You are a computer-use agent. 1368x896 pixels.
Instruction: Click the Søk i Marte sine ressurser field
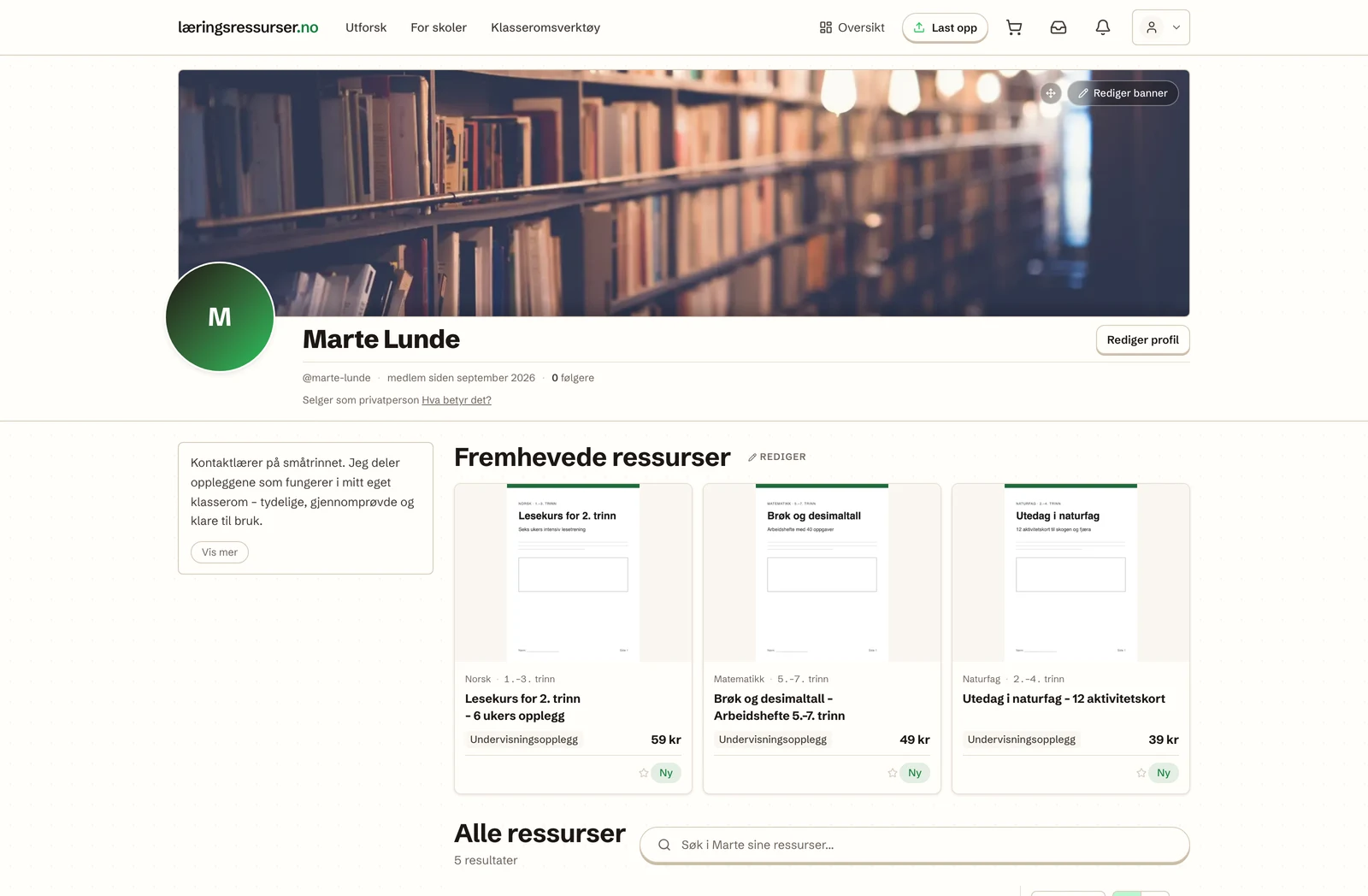[915, 845]
